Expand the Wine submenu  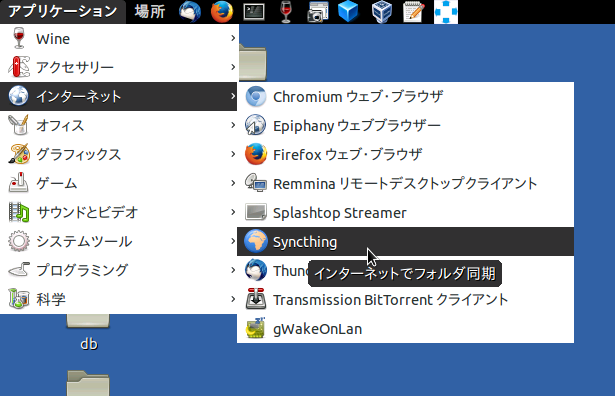tap(118, 38)
